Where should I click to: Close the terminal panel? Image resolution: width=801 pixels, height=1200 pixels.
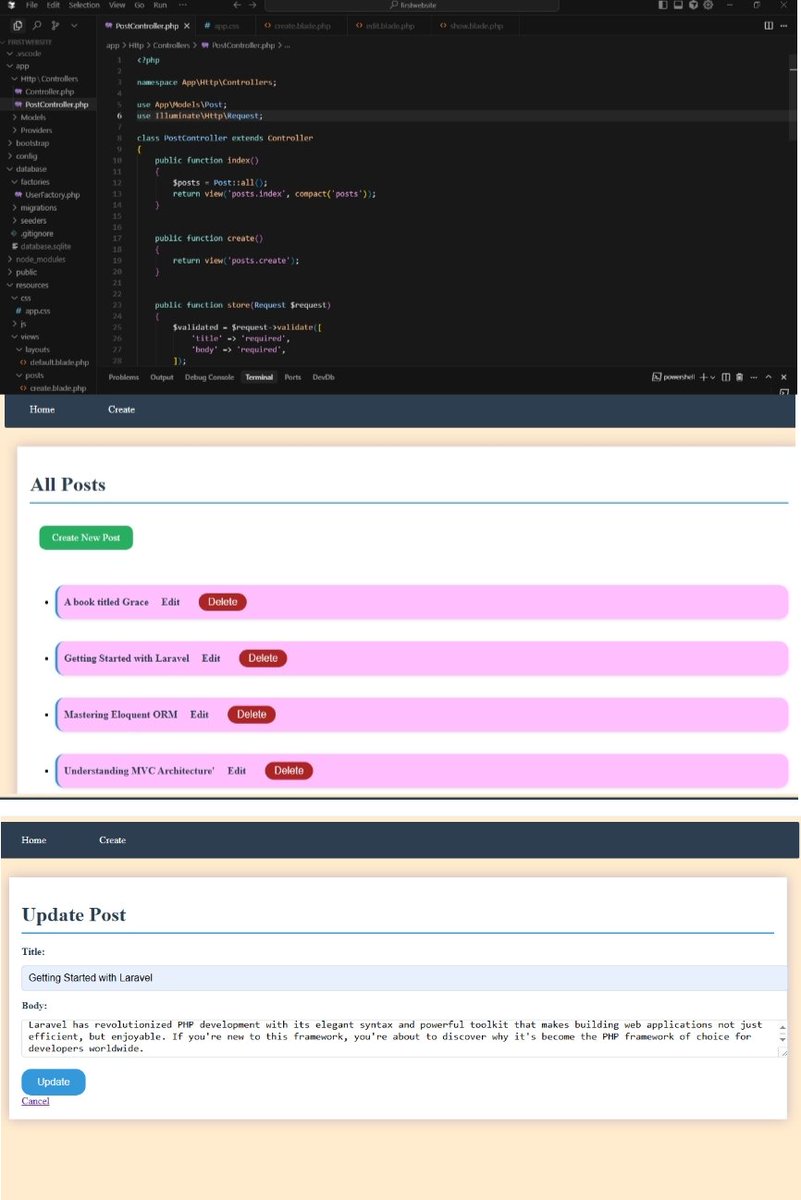click(783, 377)
